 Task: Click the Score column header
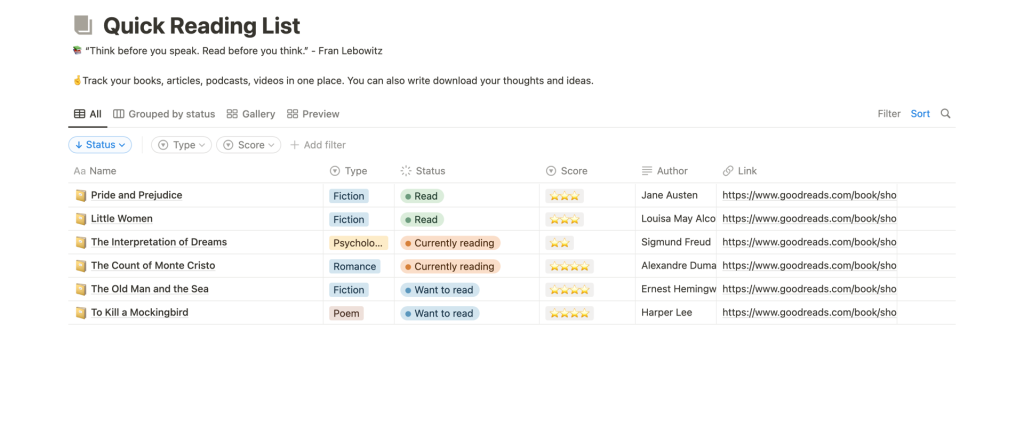[573, 171]
